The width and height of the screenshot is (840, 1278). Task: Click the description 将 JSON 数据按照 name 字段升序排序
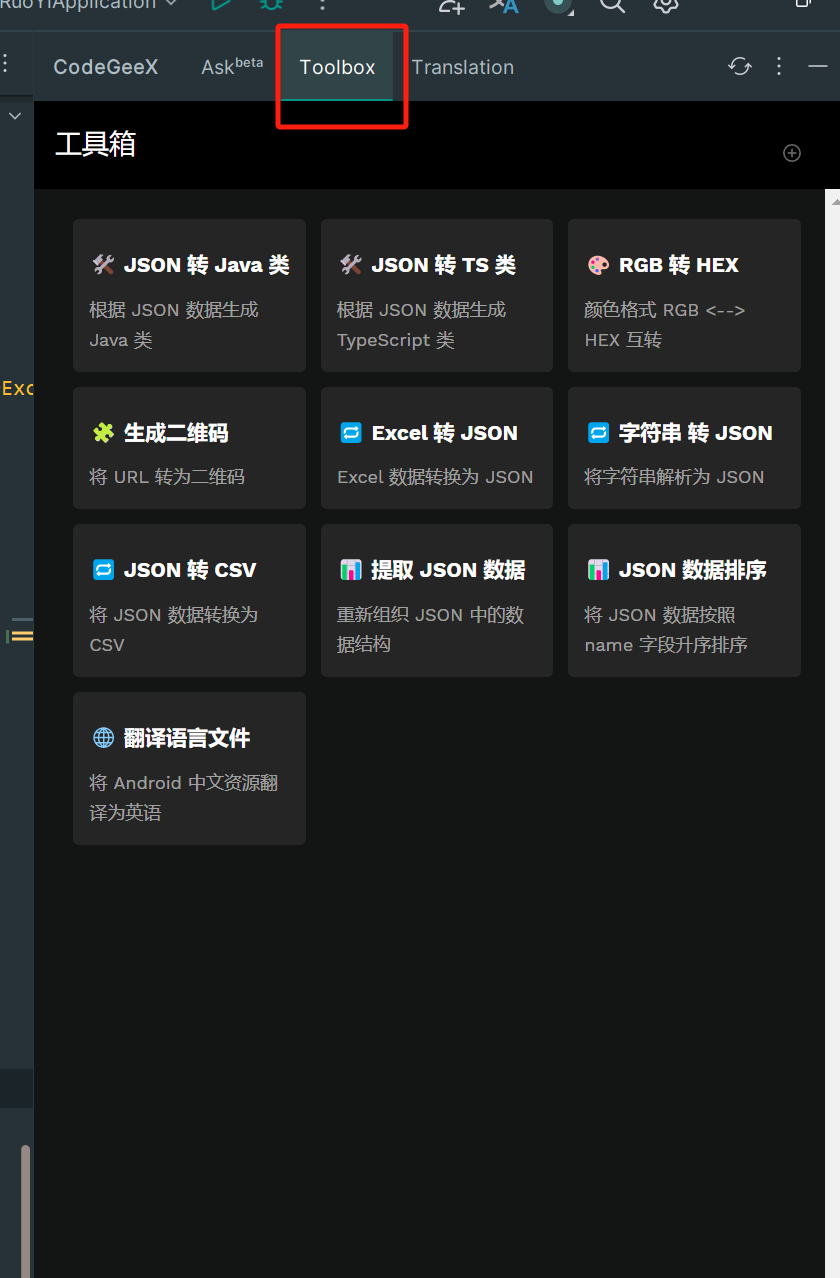666,629
